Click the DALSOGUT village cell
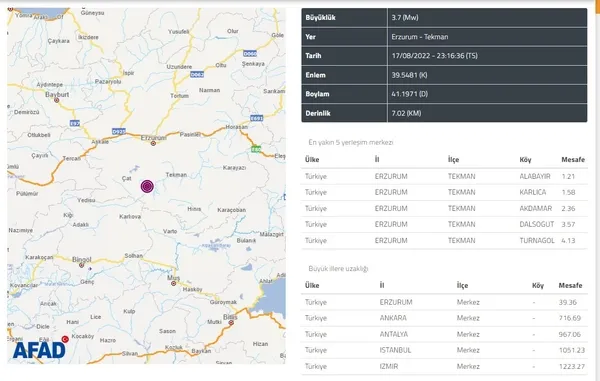The height and width of the screenshot is (381, 600). coord(536,224)
